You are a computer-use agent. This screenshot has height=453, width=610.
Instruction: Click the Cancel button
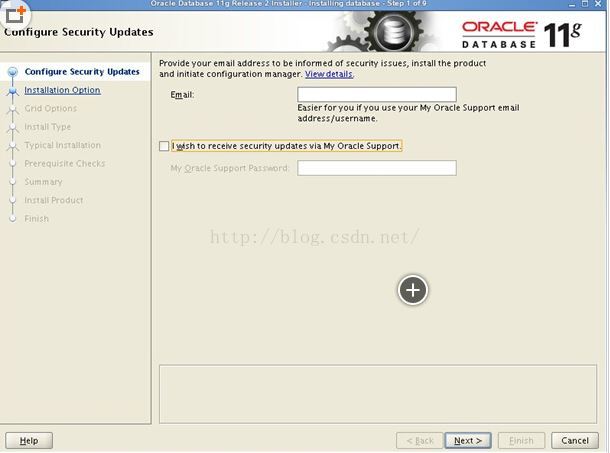(575, 441)
